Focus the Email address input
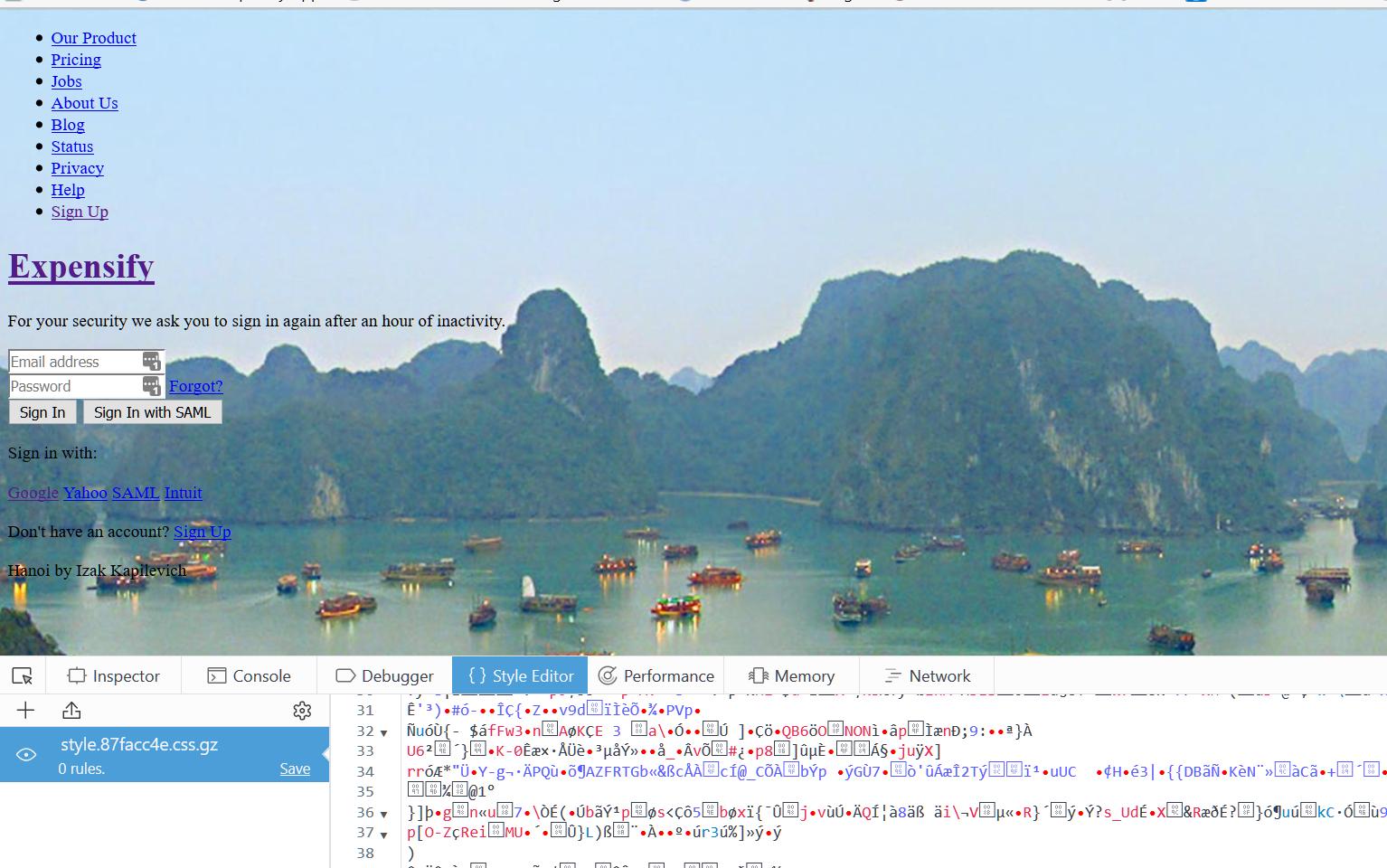Image resolution: width=1387 pixels, height=868 pixels. pyautogui.click(x=87, y=362)
